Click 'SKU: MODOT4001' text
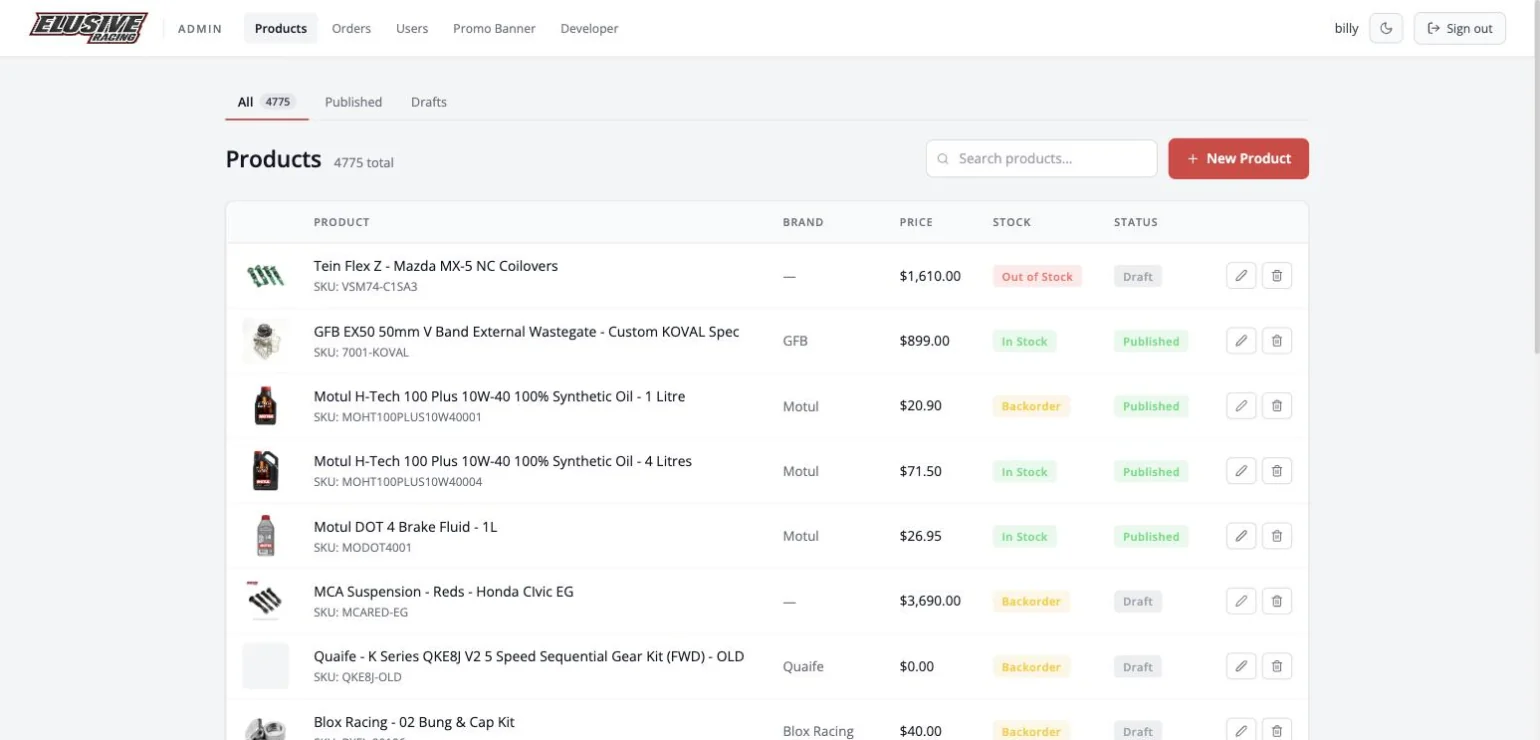The height and width of the screenshot is (740, 1540). point(363,547)
